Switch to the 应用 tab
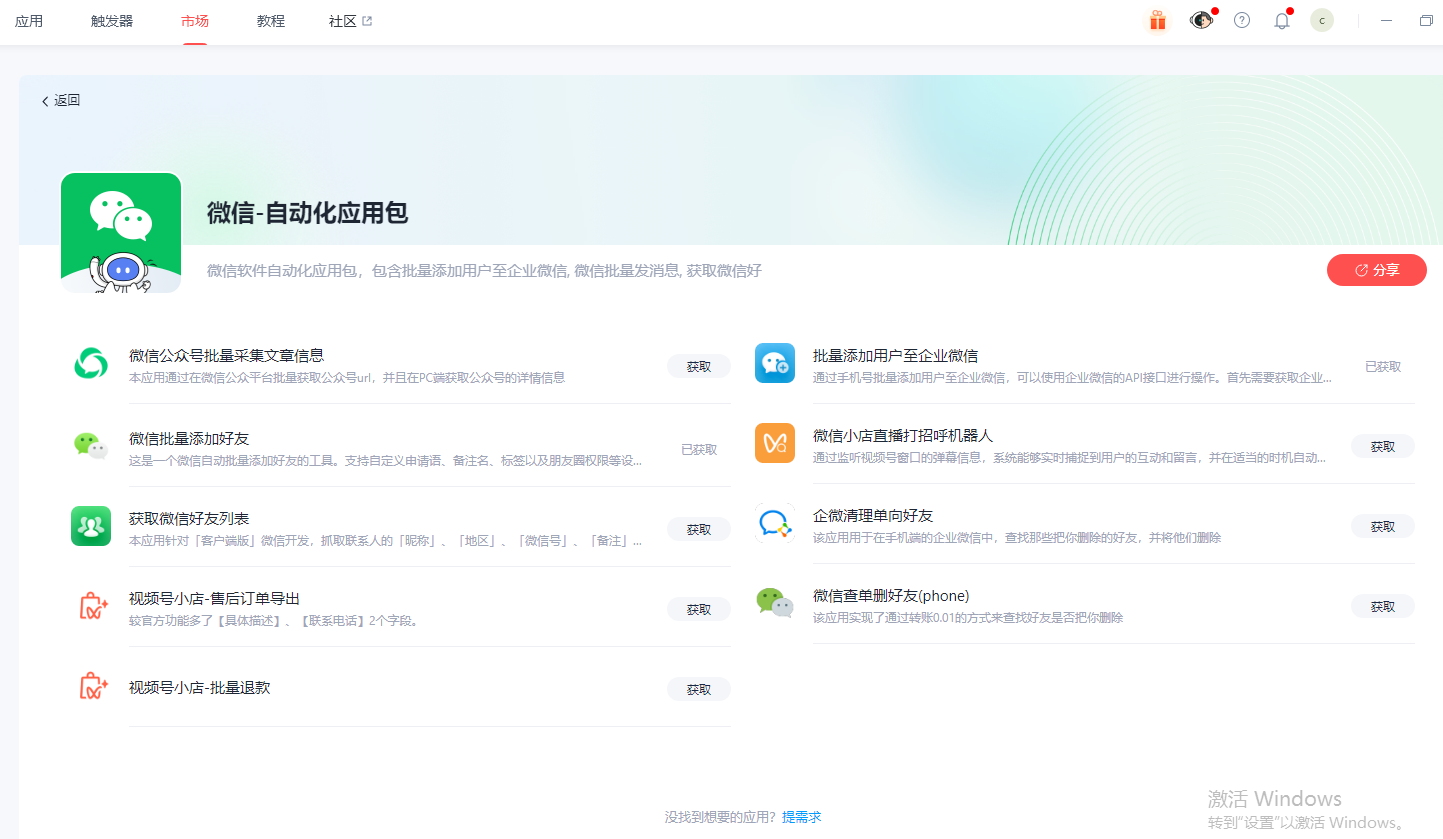 tap(29, 21)
